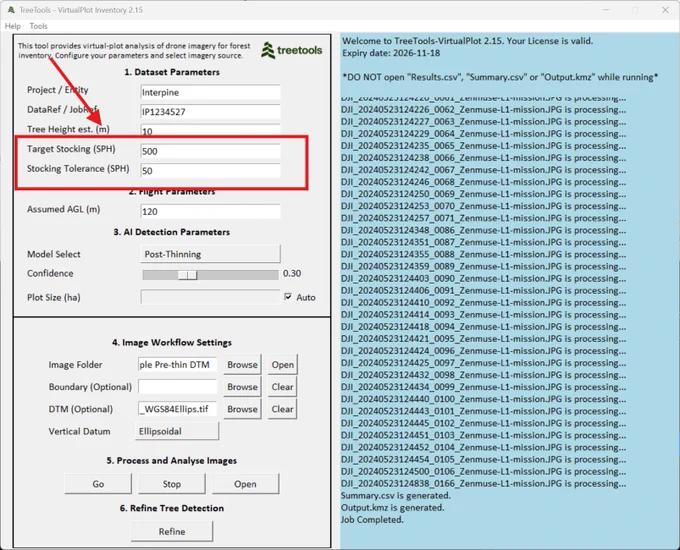Click the Confidence value 0.30
Screen dimensions: 680x550
click(292, 273)
